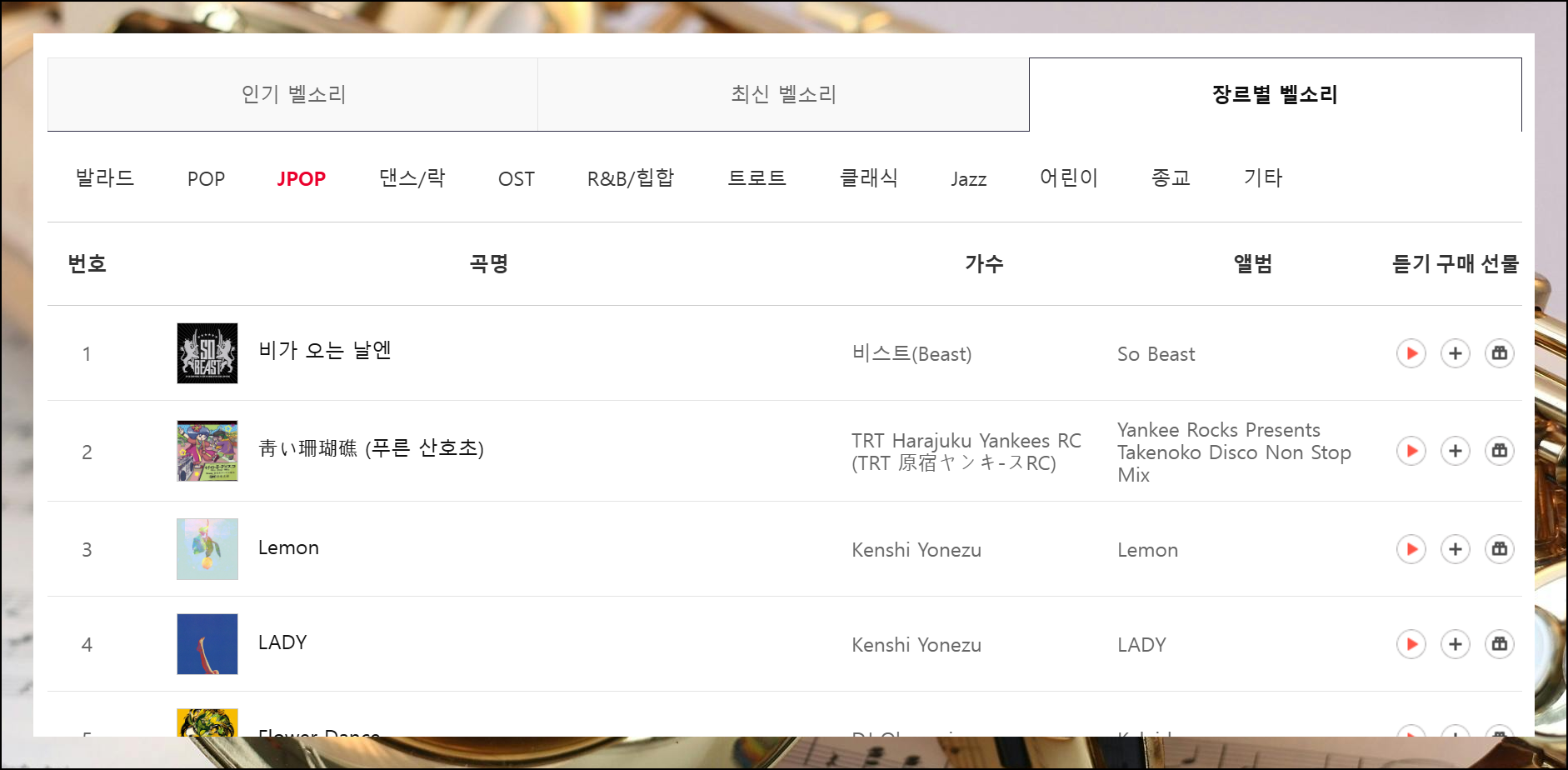Switch to the 최신 벨소리 tab
The height and width of the screenshot is (770, 1568).
click(x=783, y=94)
